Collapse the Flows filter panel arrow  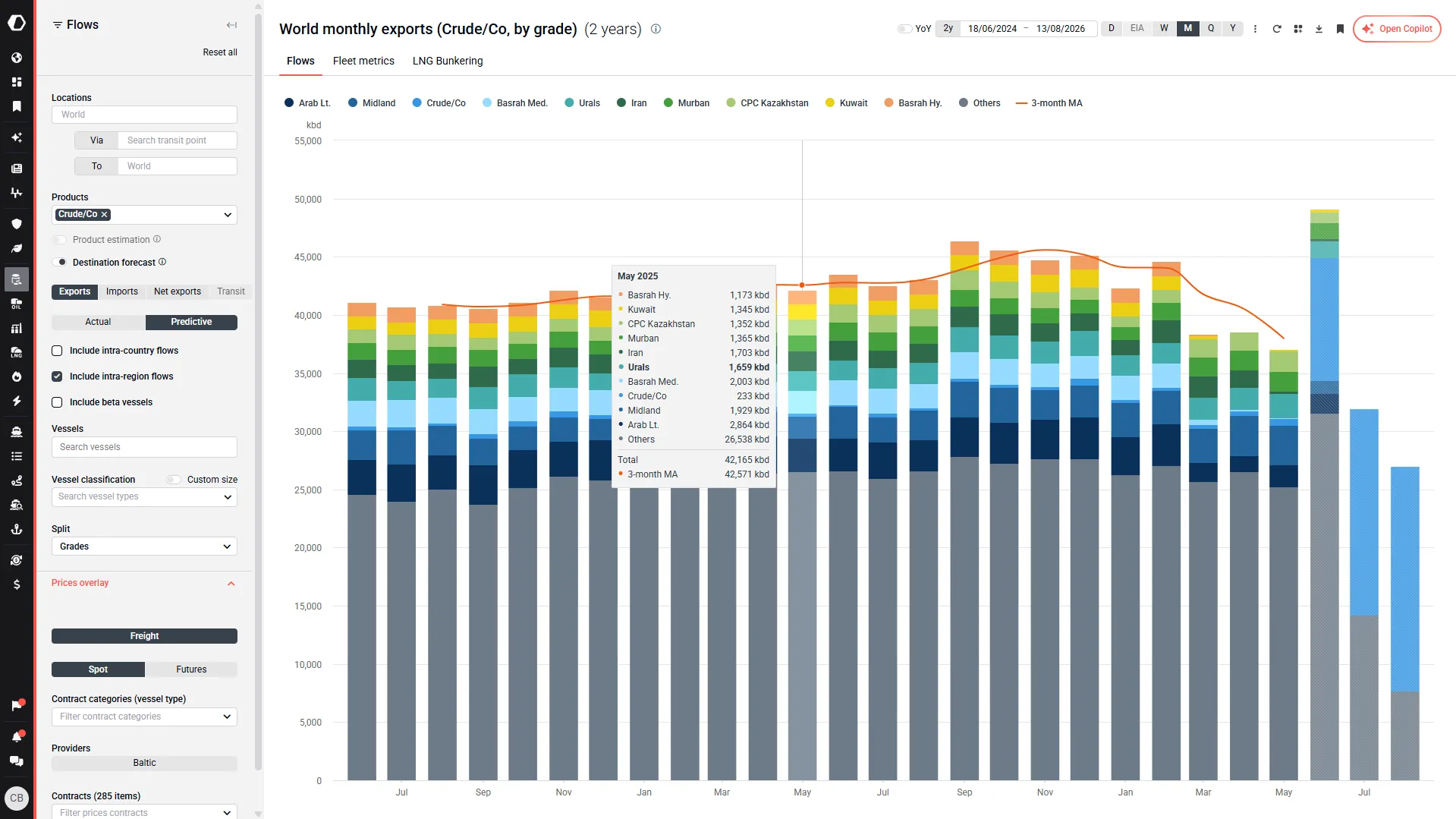click(x=231, y=25)
